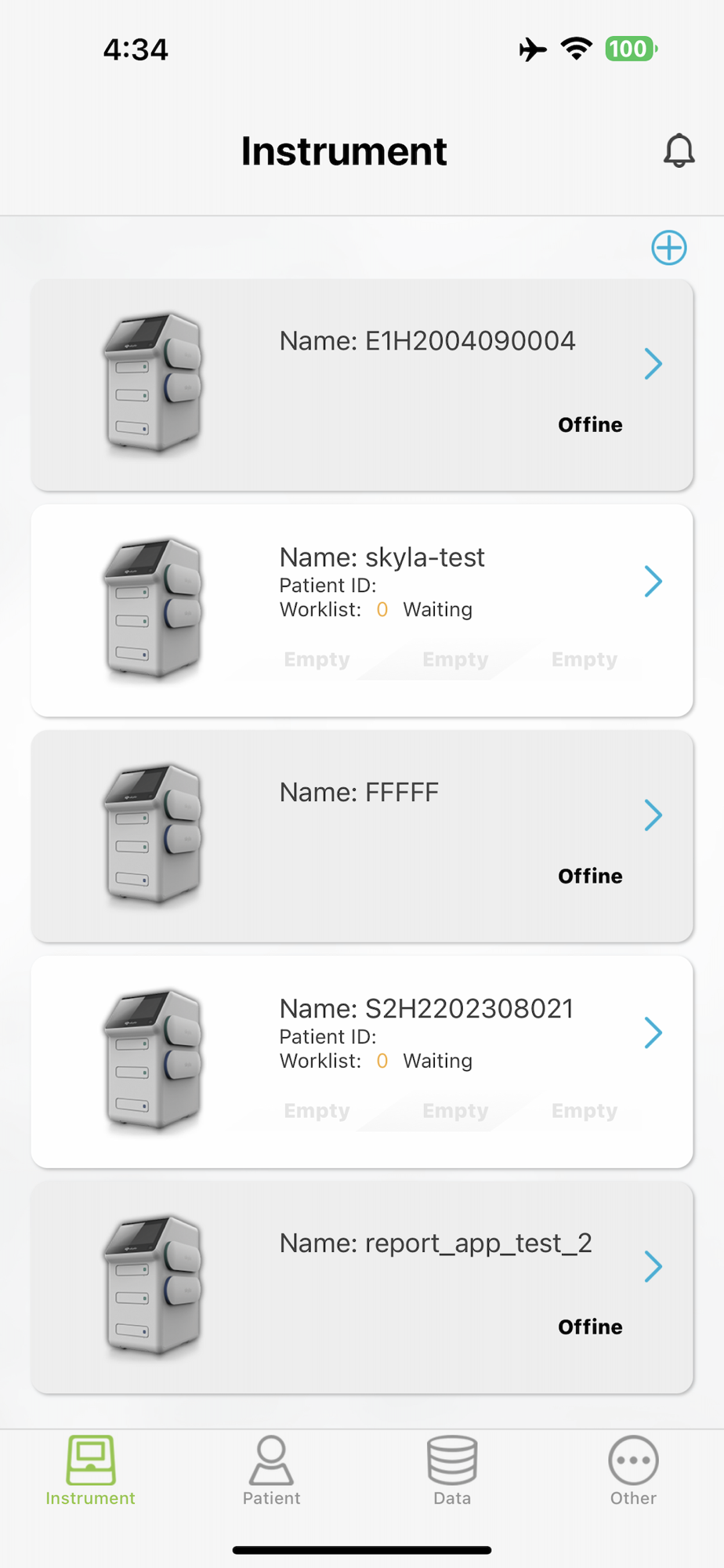Tap skyla-test Worklist waiting count
This screenshot has height=1568, width=724.
pos(382,610)
